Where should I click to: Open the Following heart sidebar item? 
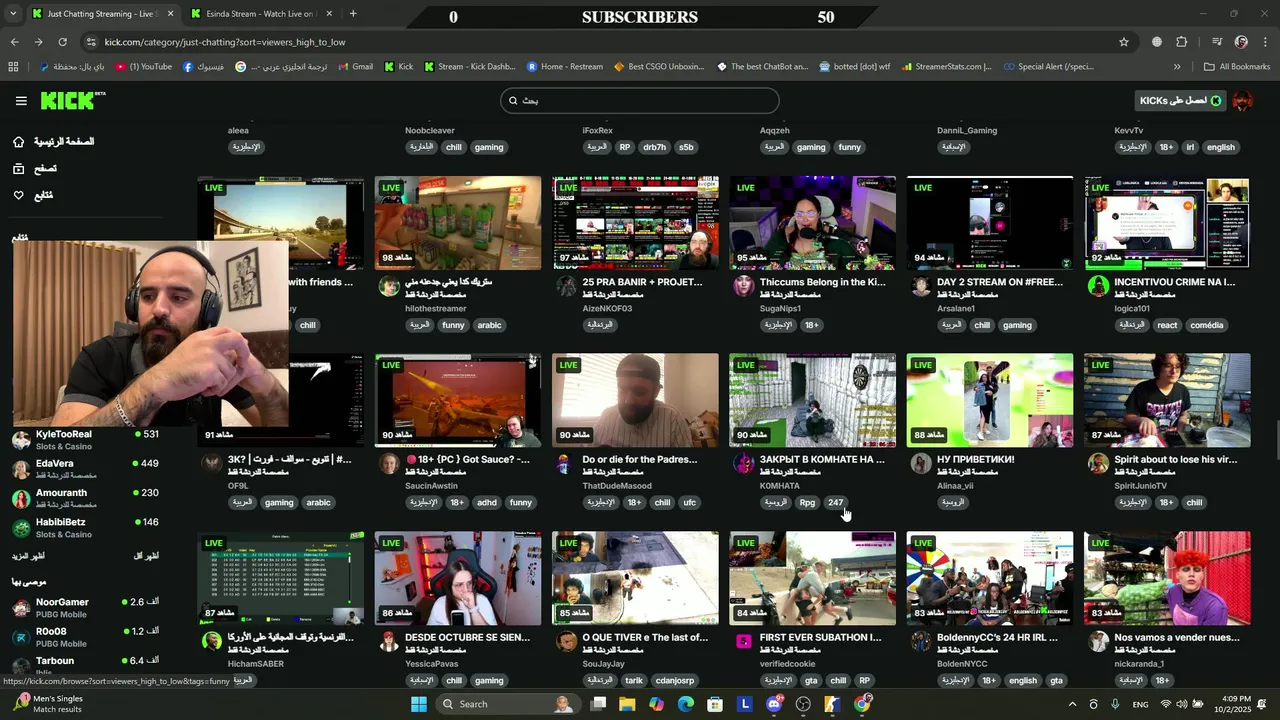coord(33,195)
